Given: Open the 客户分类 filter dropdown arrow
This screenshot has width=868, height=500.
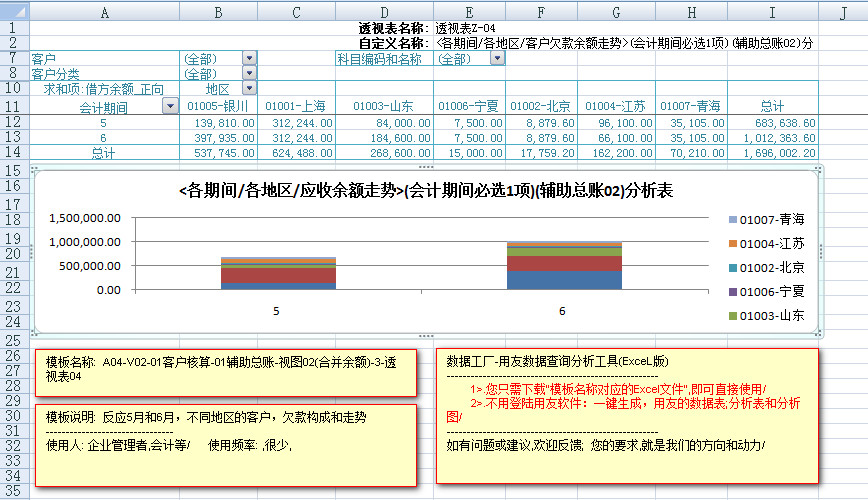Looking at the screenshot, I should [x=249, y=74].
